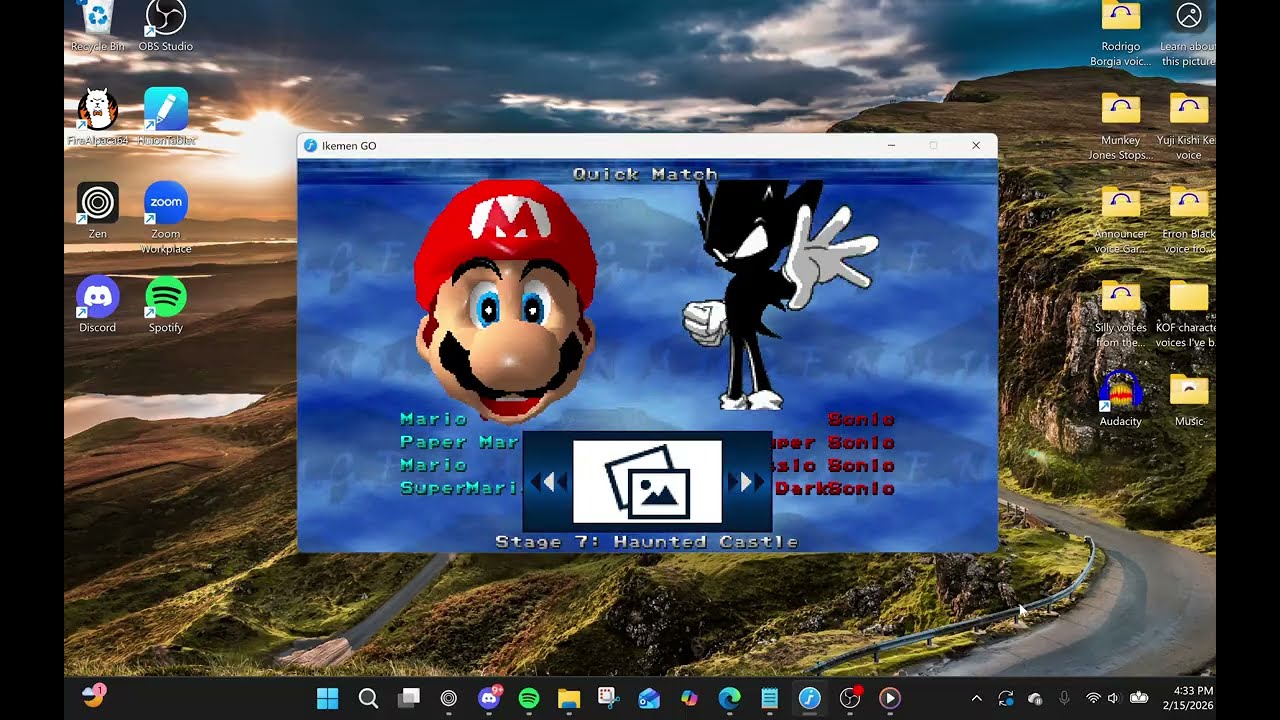
Task: Open the Silly voices folder
Action: pyautogui.click(x=1121, y=314)
